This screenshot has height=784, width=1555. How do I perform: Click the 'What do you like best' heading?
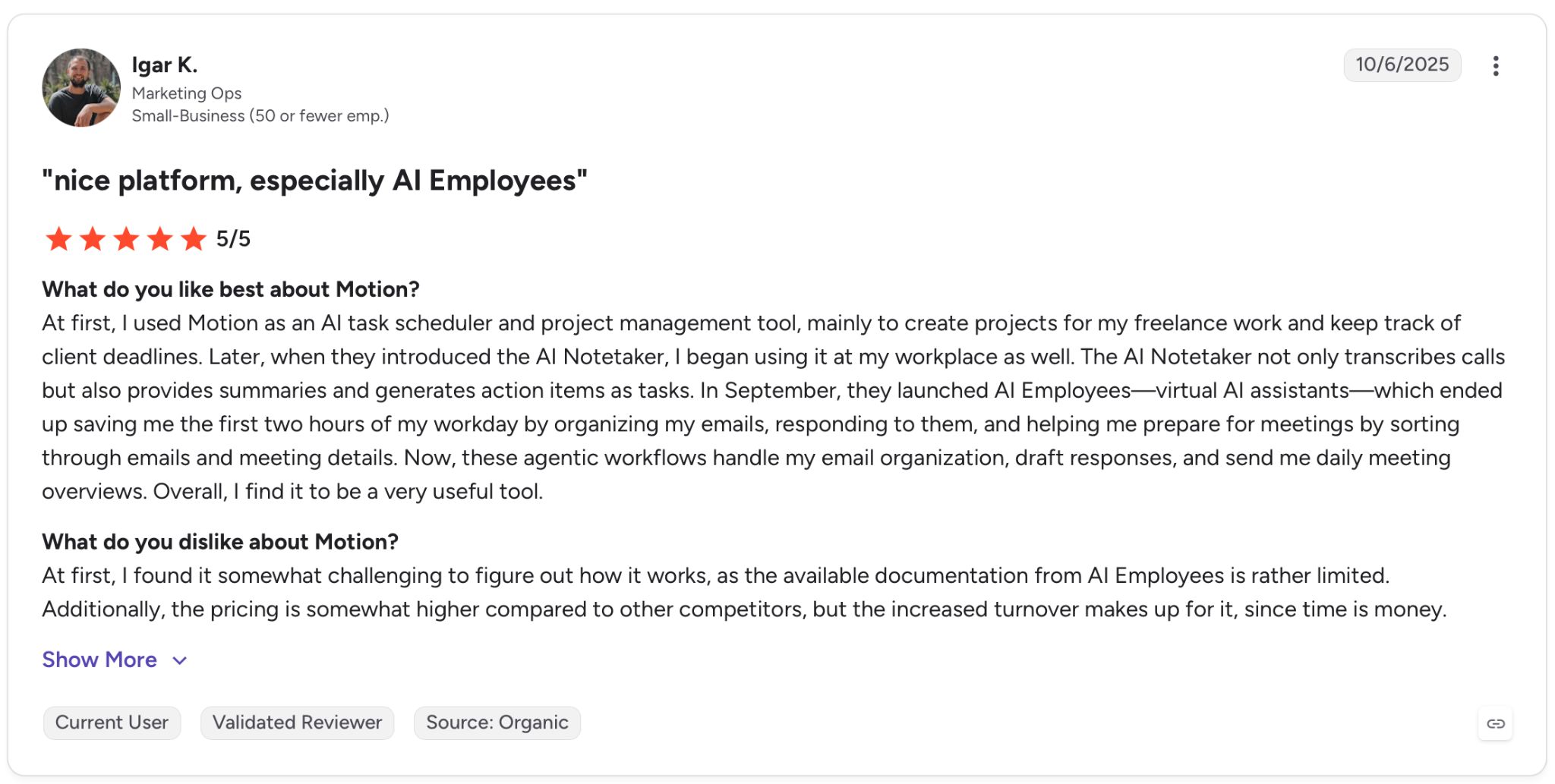(231, 289)
